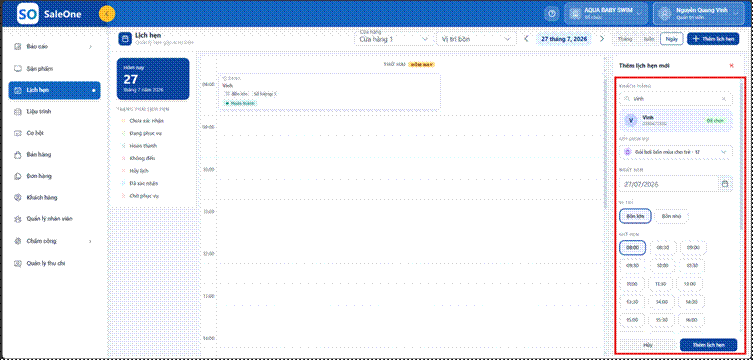753x360 pixels.
Task: Go to next day with right arrow
Action: point(602,39)
